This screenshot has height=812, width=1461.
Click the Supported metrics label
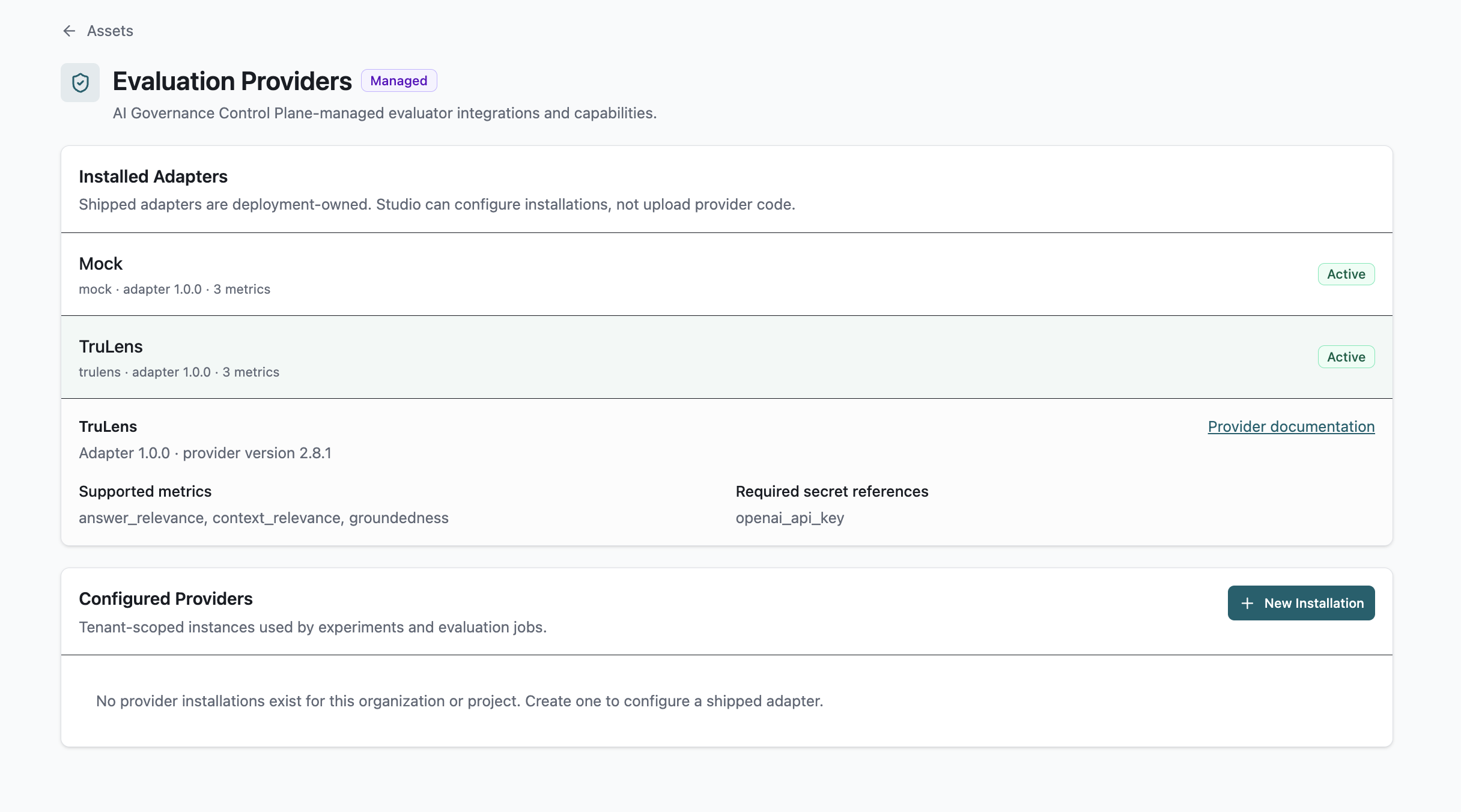point(145,491)
